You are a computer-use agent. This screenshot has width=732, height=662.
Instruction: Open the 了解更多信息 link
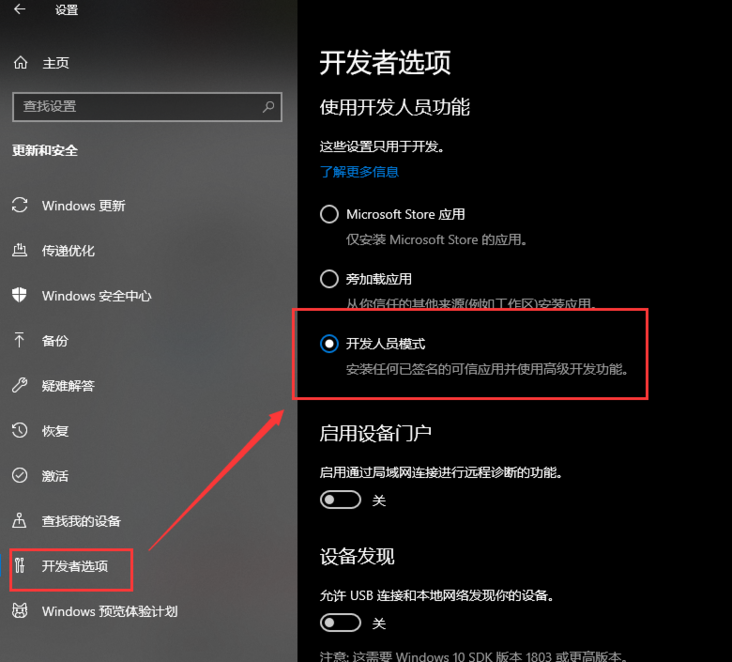click(359, 172)
